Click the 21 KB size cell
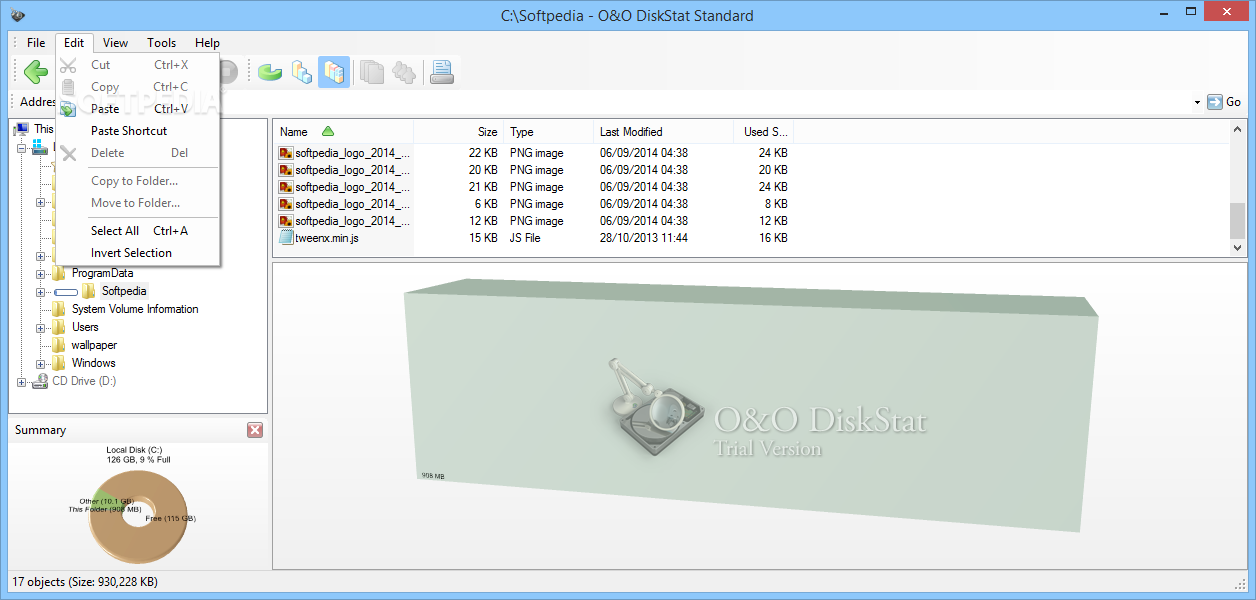 tap(483, 187)
